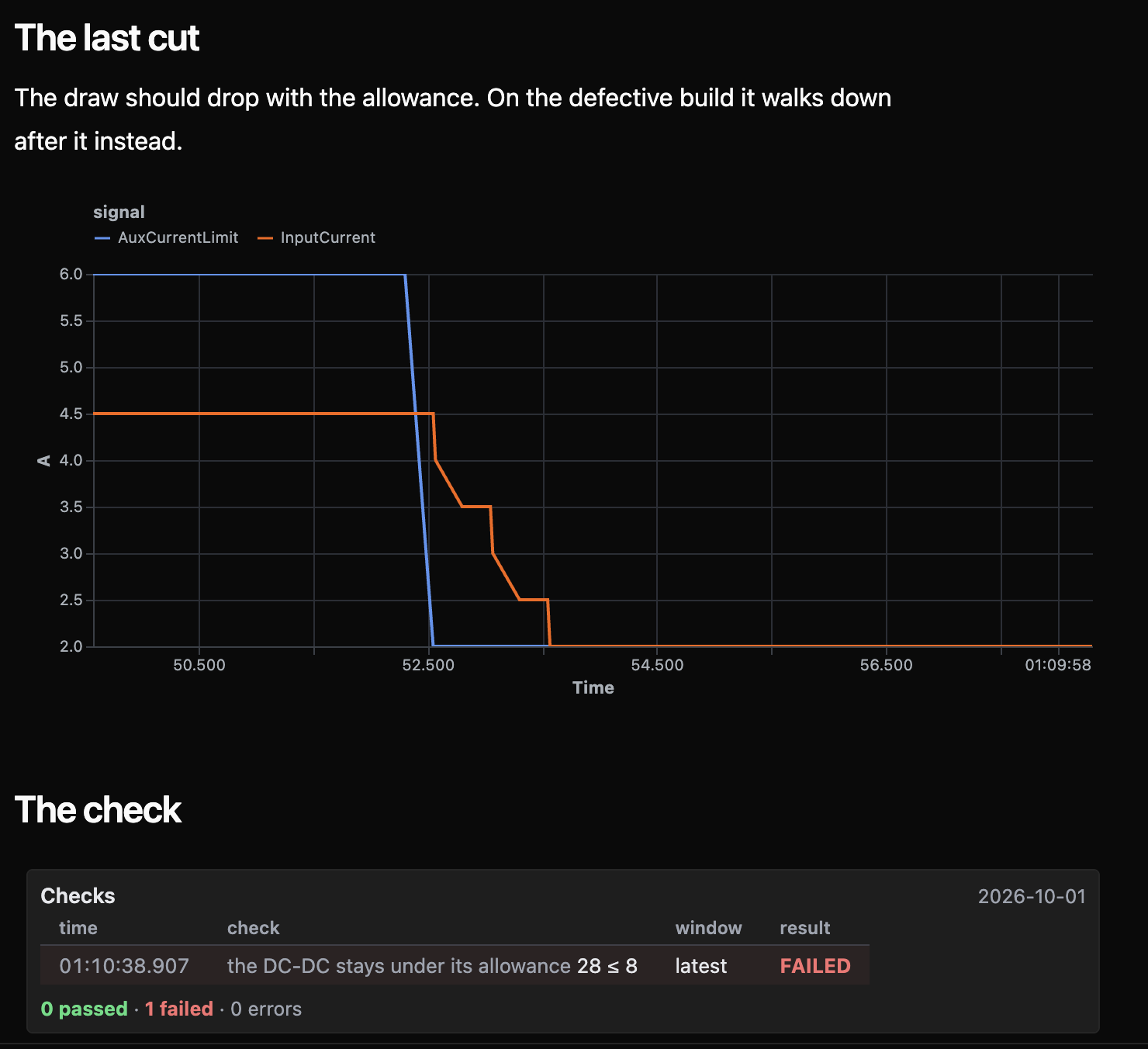Click the FAILED result cell

[x=815, y=966]
